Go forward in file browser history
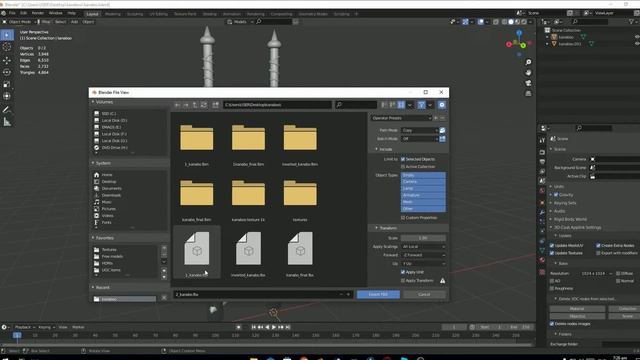This screenshot has height=360, width=640. [x=186, y=105]
